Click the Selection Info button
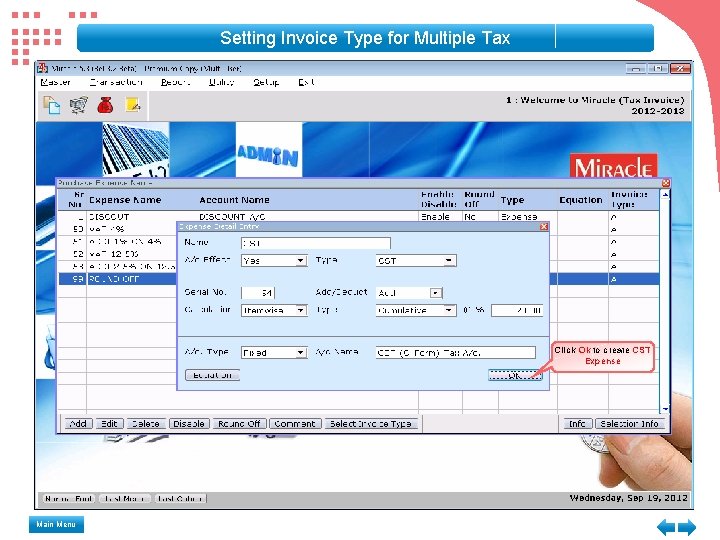This screenshot has width=720, height=540. [629, 424]
